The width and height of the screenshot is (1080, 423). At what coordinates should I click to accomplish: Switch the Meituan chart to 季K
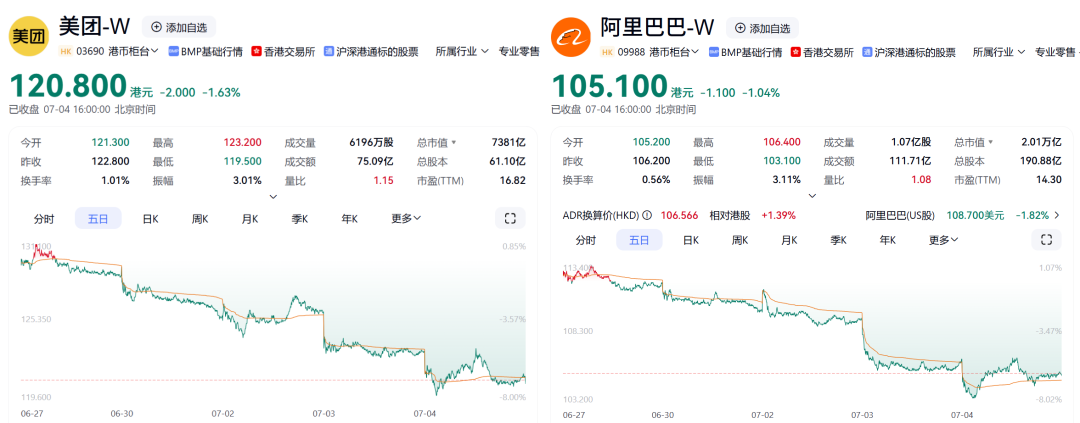(300, 218)
